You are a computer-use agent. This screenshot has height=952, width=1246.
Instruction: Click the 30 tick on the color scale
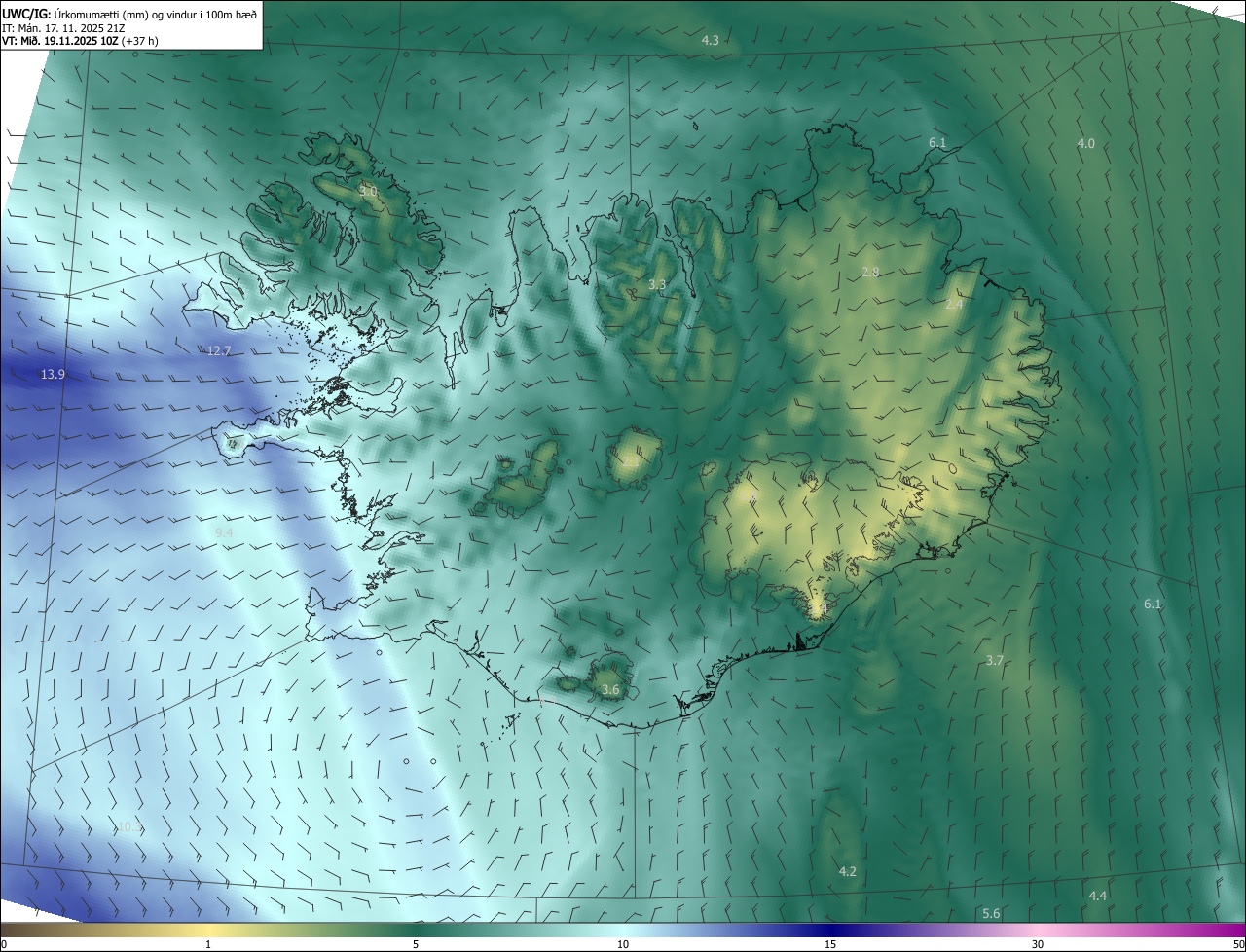[1038, 944]
